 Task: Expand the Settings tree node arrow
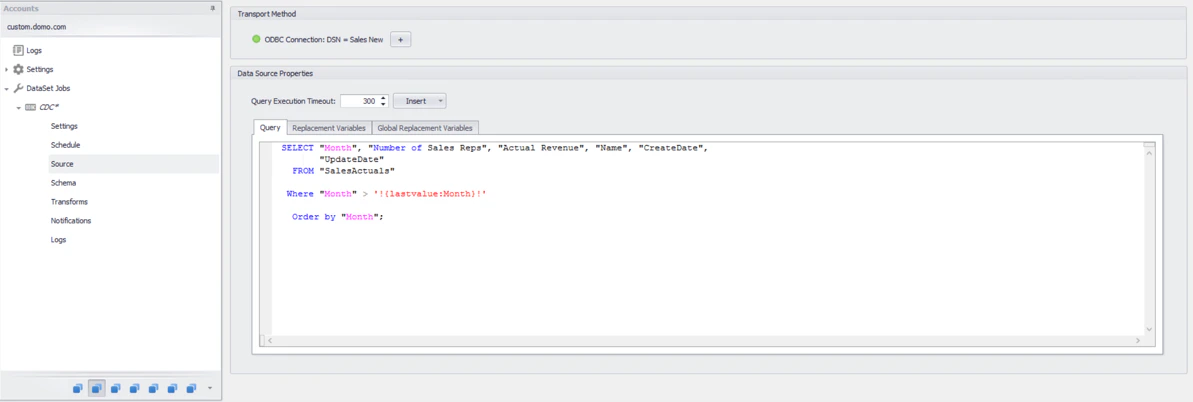point(7,69)
